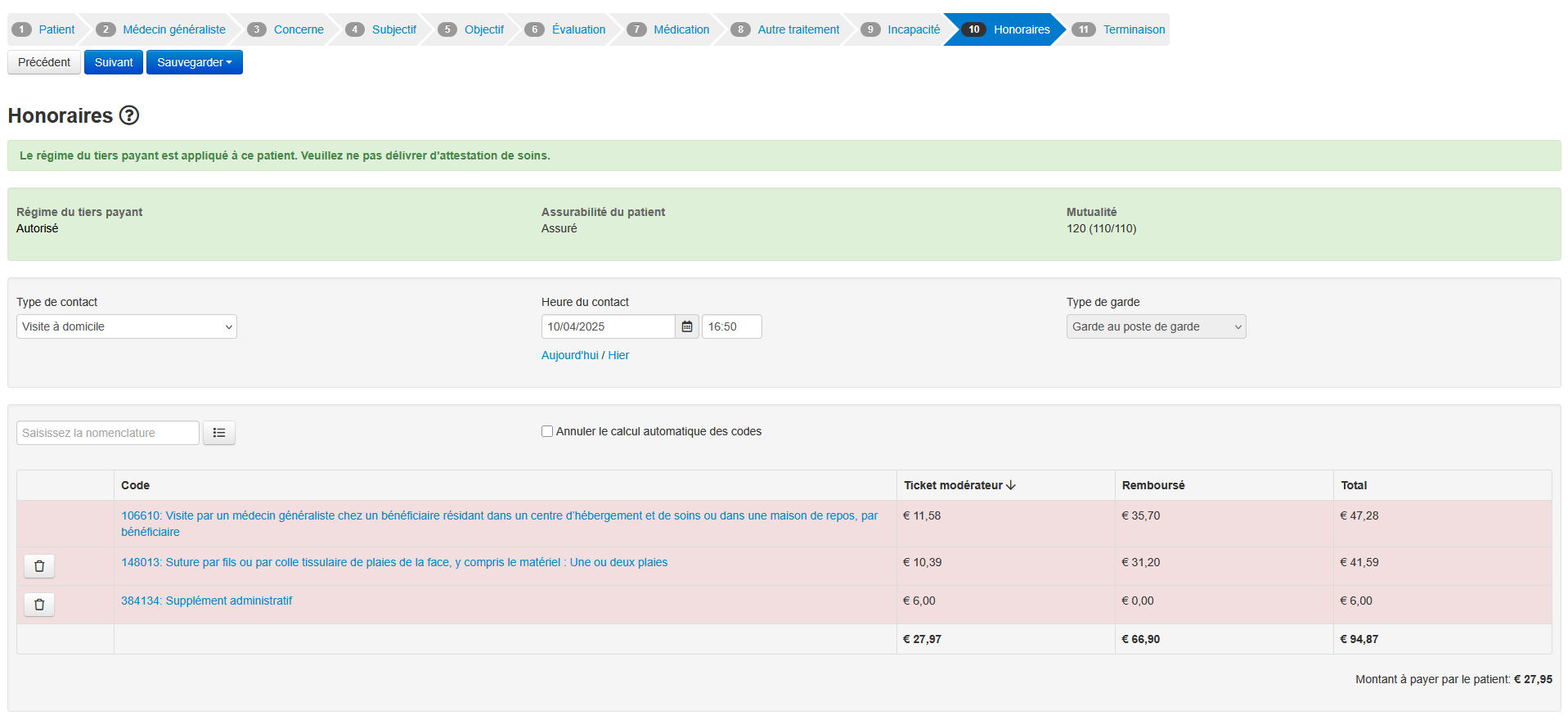Select the € 66,90 remboursé sum
The height and width of the screenshot is (720, 1568).
click(1141, 639)
